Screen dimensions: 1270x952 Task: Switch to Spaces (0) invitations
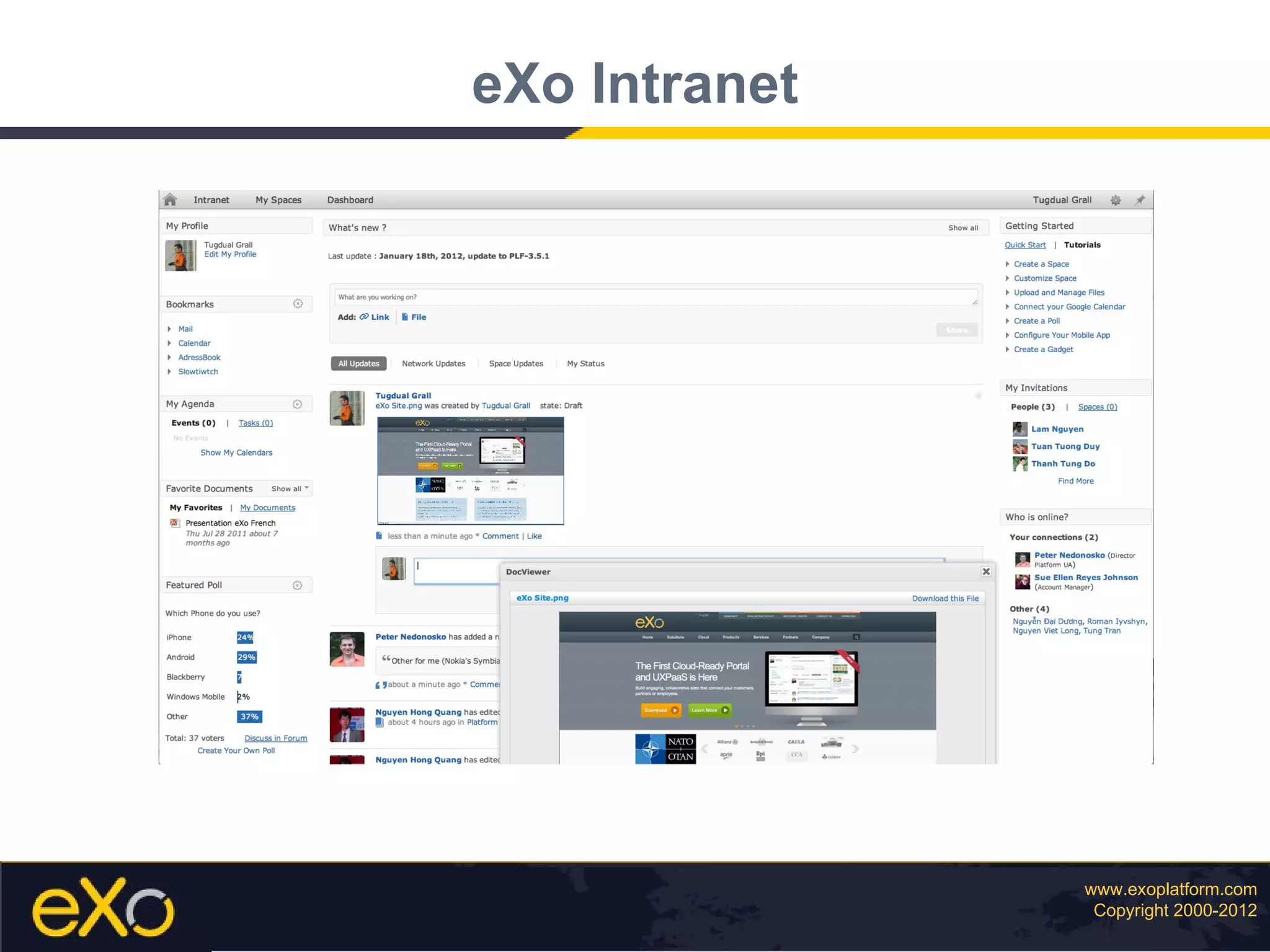coord(1098,407)
